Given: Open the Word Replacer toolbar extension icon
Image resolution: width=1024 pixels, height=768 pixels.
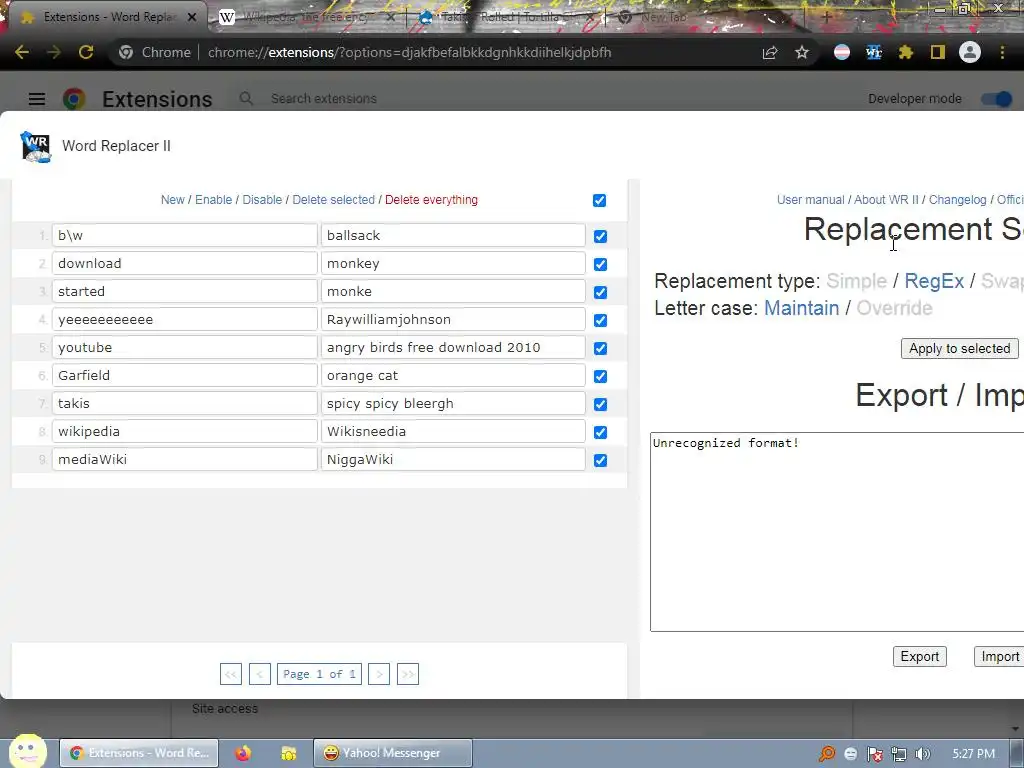Looking at the screenshot, I should pos(874,52).
